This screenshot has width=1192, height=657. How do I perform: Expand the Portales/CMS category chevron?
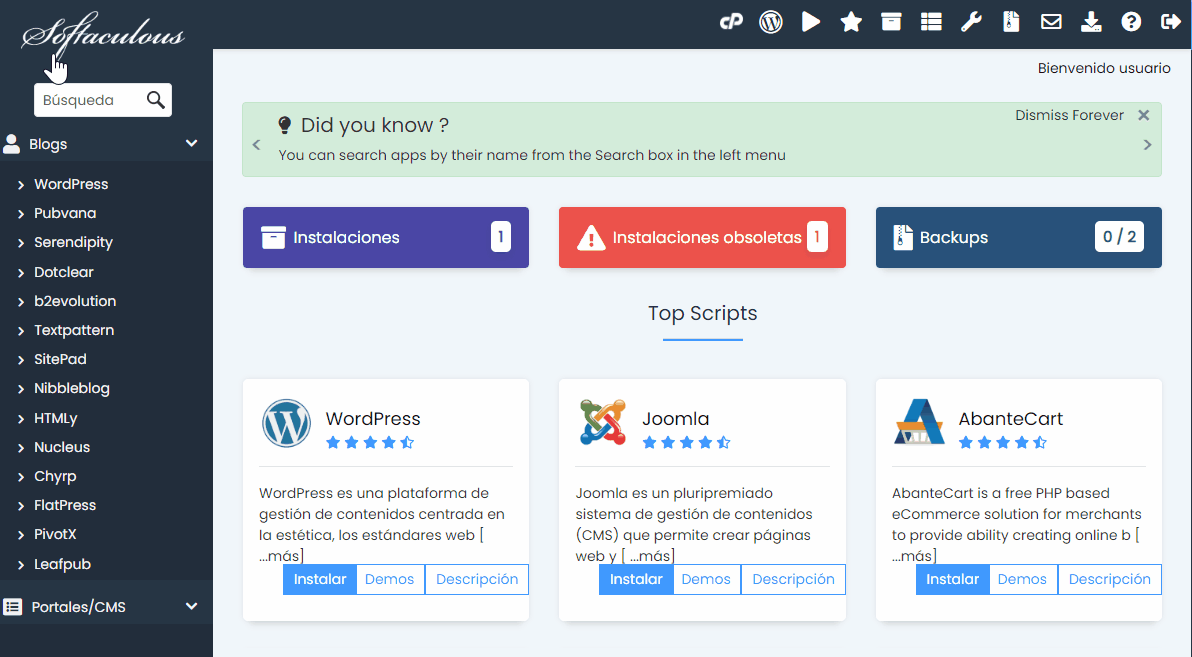[192, 606]
